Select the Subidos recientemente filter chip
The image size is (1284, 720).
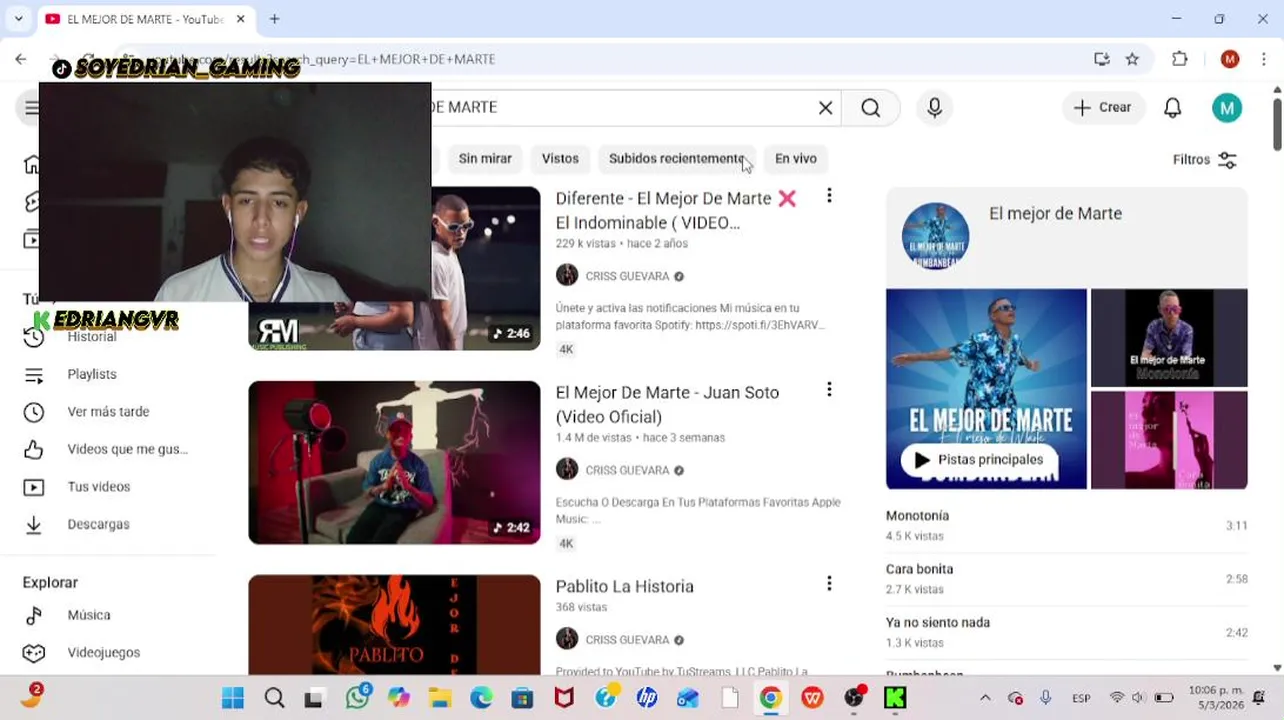[677, 159]
